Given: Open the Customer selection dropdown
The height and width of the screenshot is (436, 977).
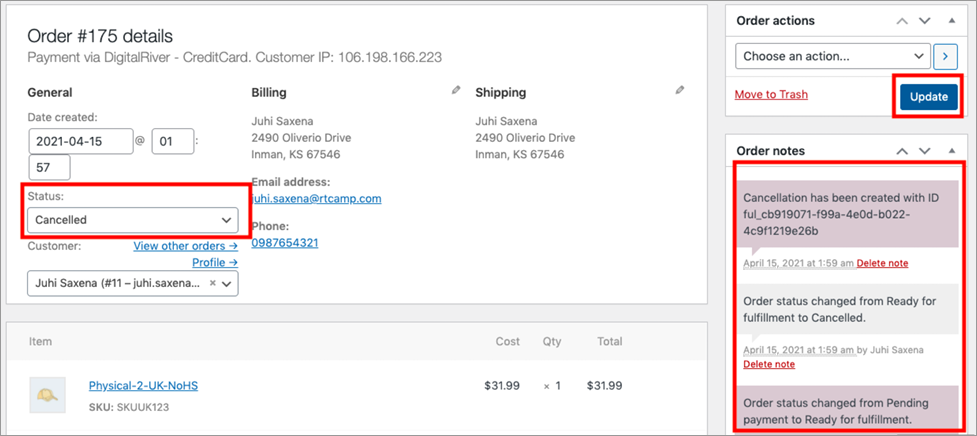Looking at the screenshot, I should [133, 283].
